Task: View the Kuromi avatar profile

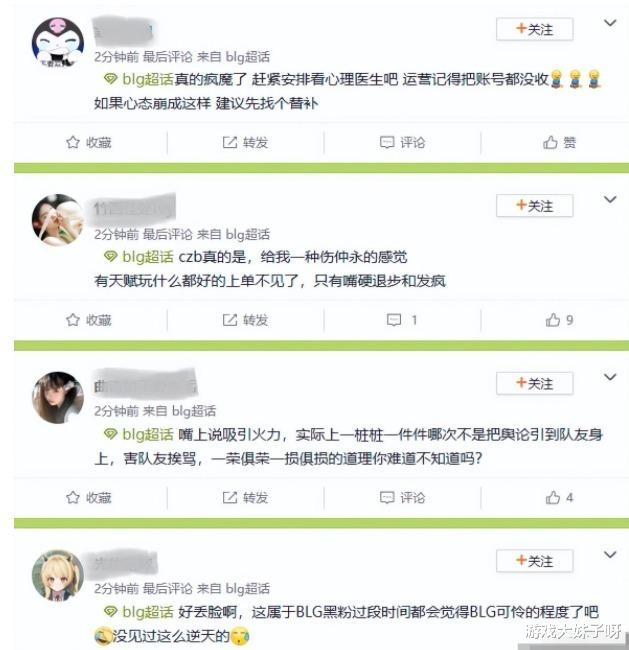Action: [58, 43]
